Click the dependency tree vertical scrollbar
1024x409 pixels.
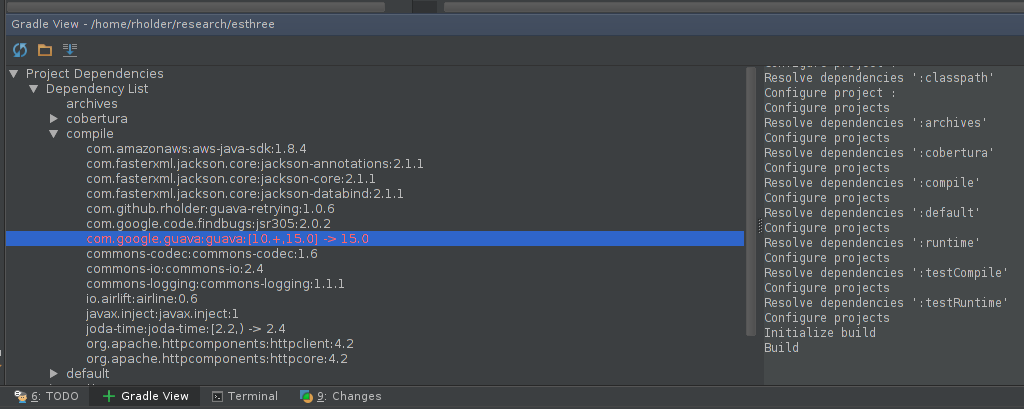[x=750, y=201]
